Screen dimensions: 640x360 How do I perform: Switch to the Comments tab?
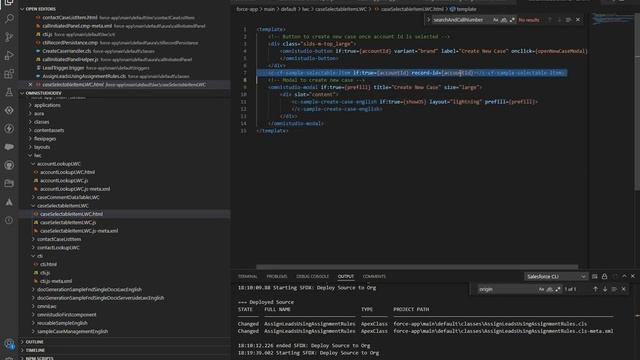(374, 276)
